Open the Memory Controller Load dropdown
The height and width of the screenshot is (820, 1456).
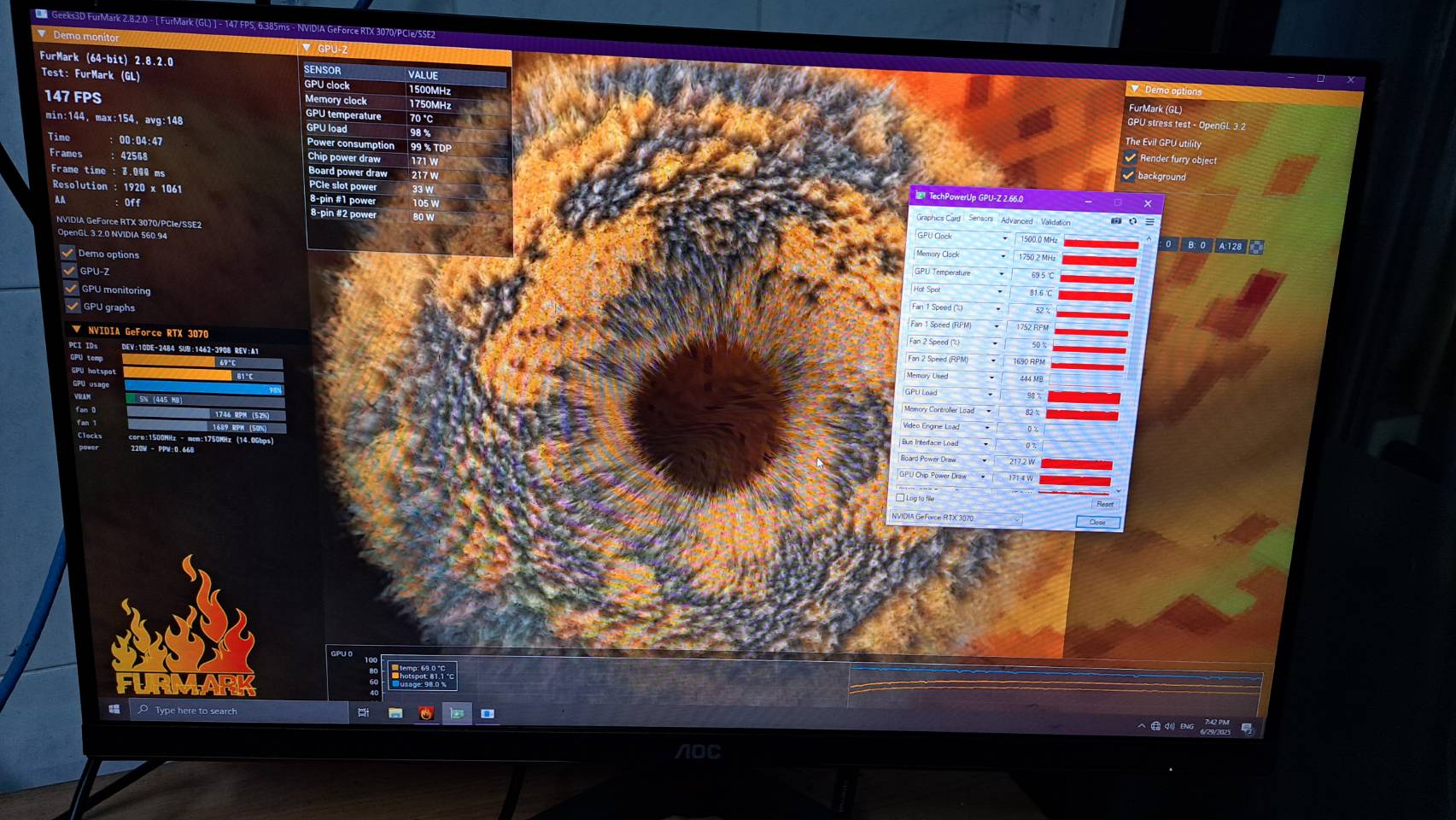point(988,411)
